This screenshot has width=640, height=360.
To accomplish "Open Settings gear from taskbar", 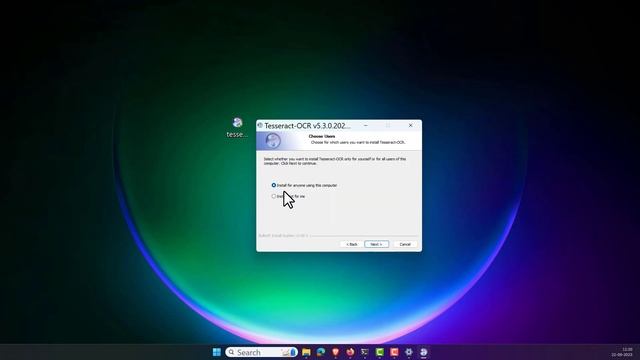I will coord(409,352).
